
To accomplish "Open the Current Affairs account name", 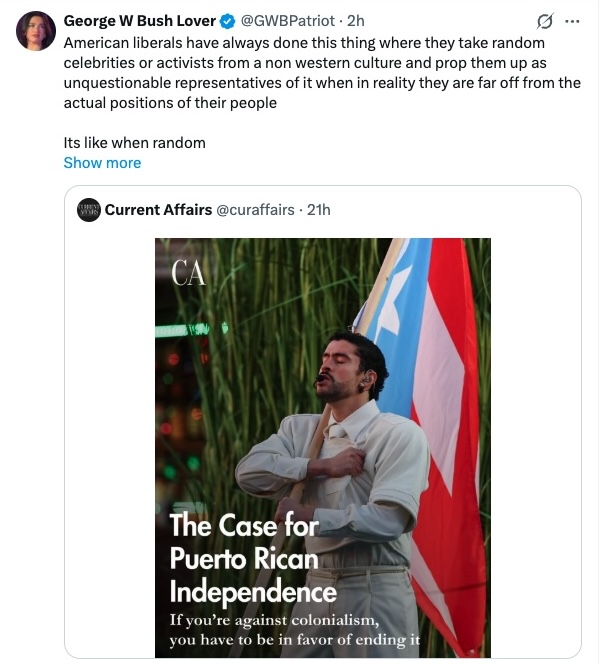I will 158,209.
